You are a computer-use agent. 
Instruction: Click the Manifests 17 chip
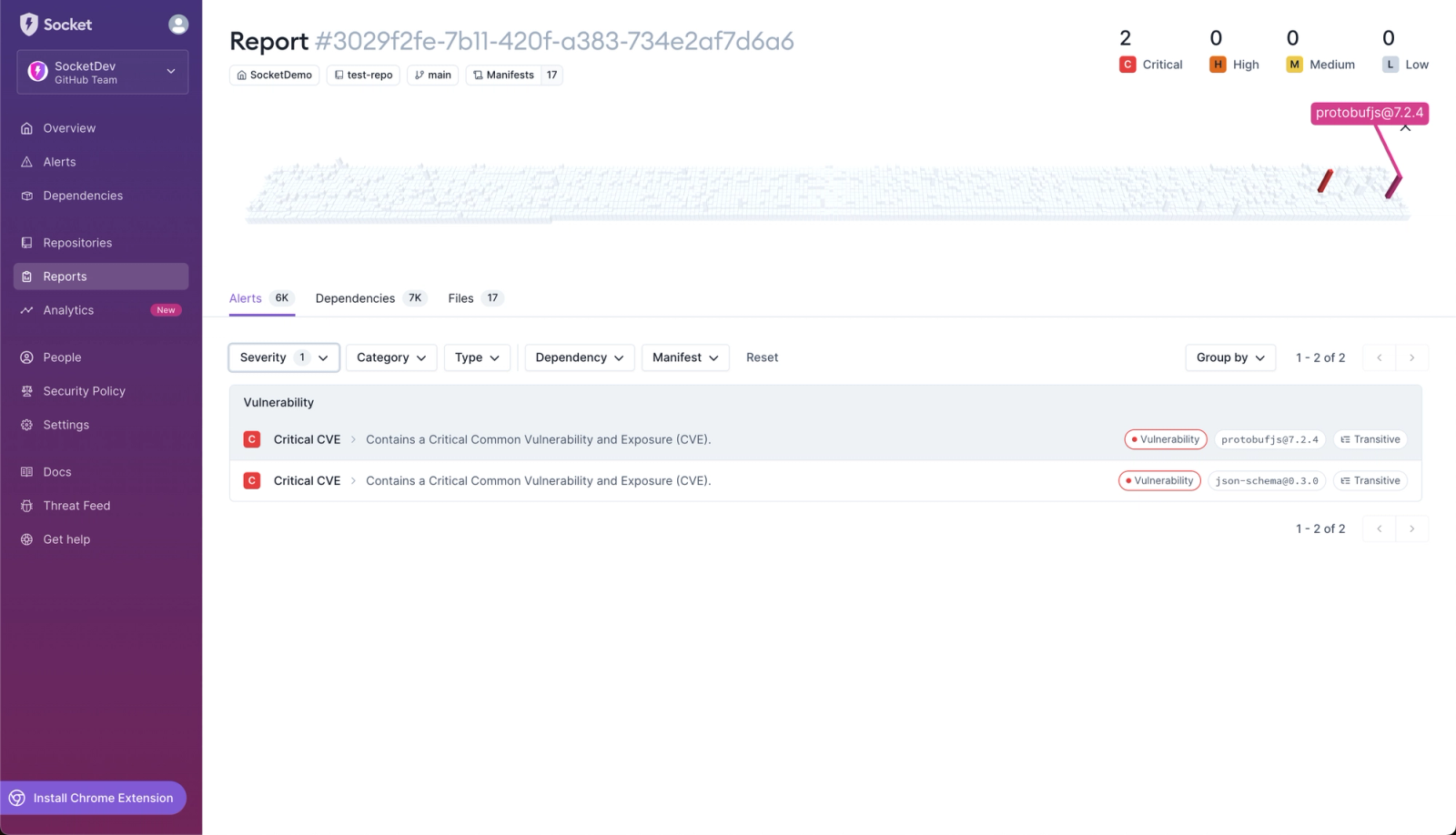pyautogui.click(x=514, y=75)
